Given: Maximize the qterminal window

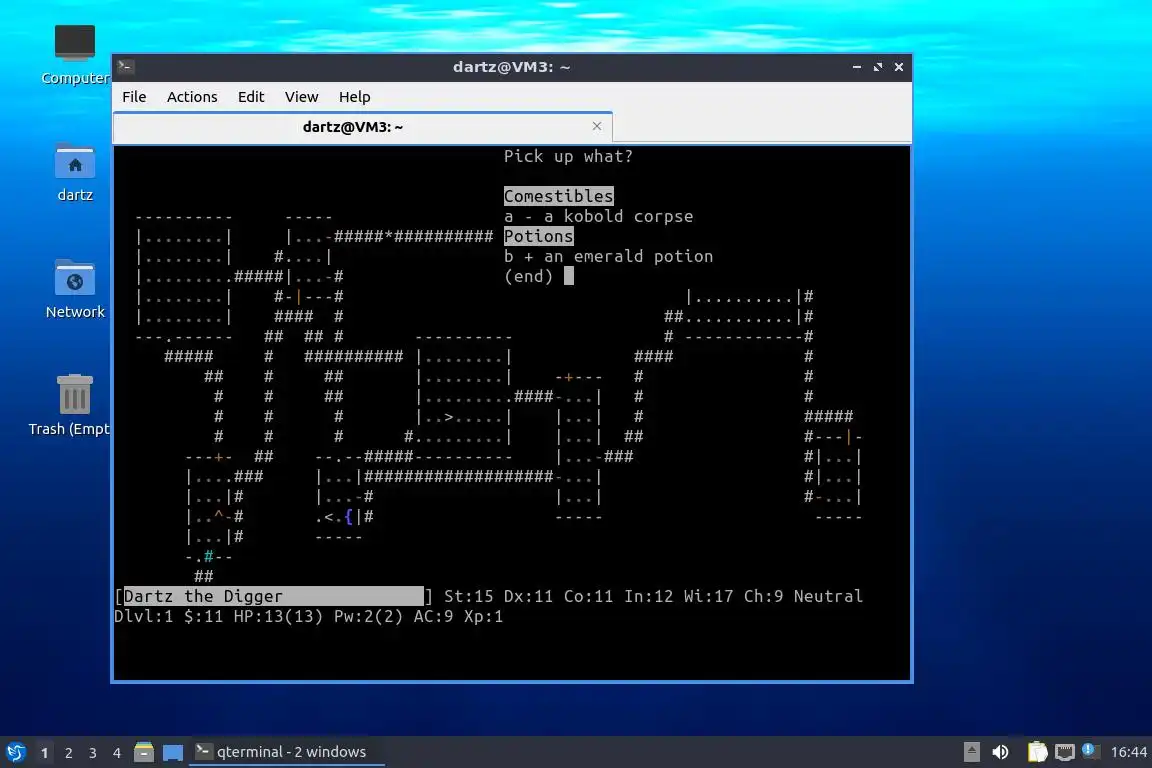Looking at the screenshot, I should (877, 67).
